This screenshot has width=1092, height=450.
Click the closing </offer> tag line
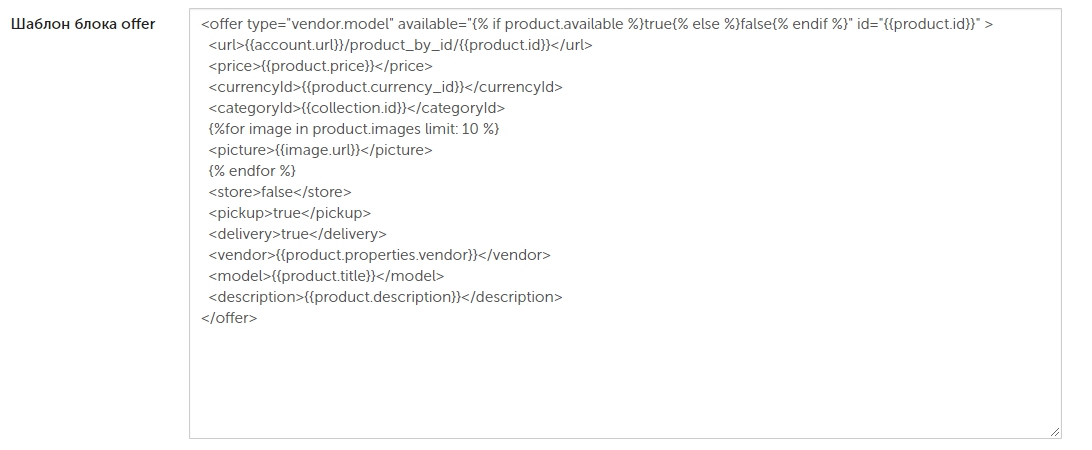click(x=229, y=318)
